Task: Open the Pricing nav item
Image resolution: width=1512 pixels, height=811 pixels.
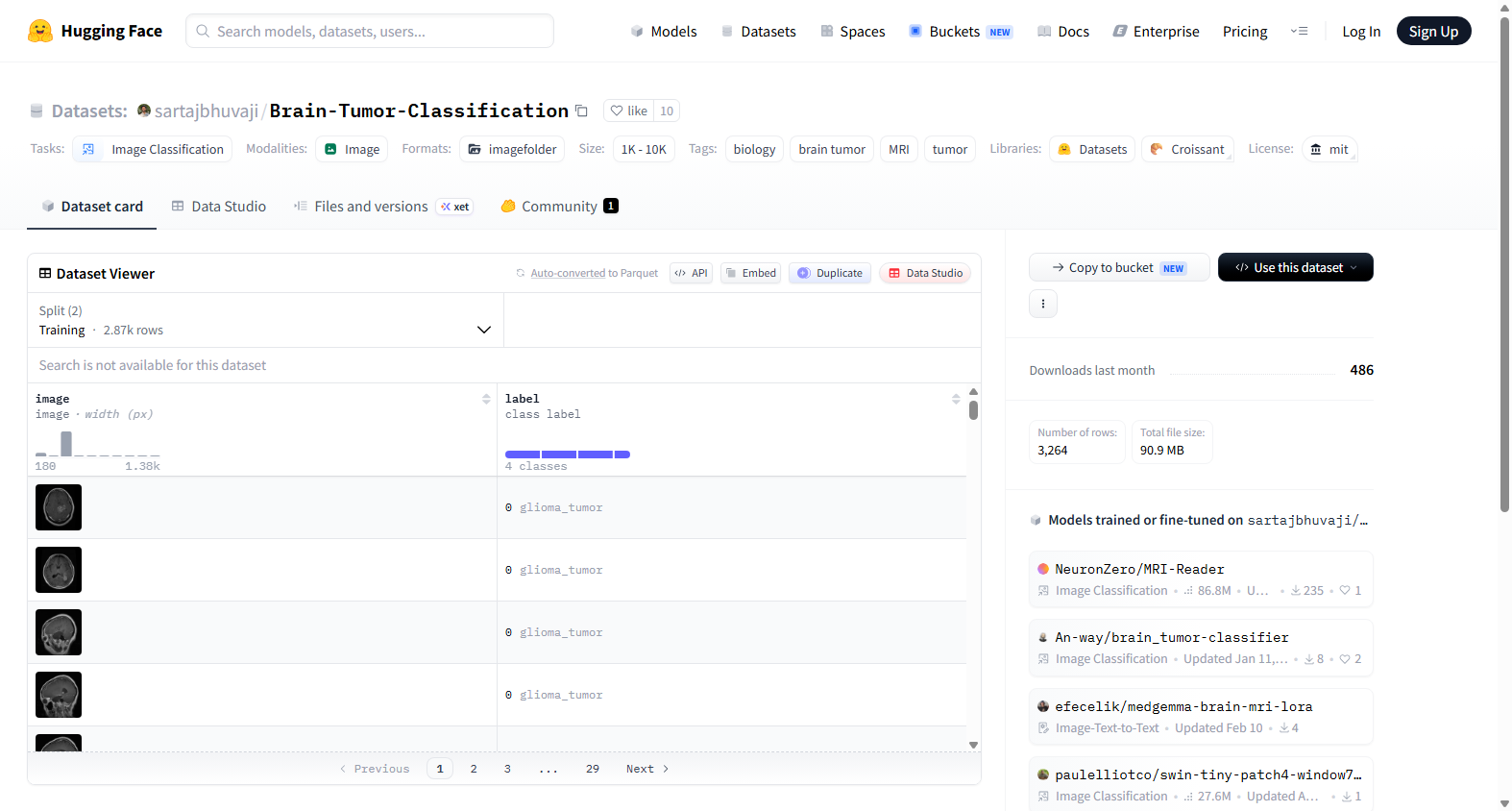Action: [x=1245, y=31]
